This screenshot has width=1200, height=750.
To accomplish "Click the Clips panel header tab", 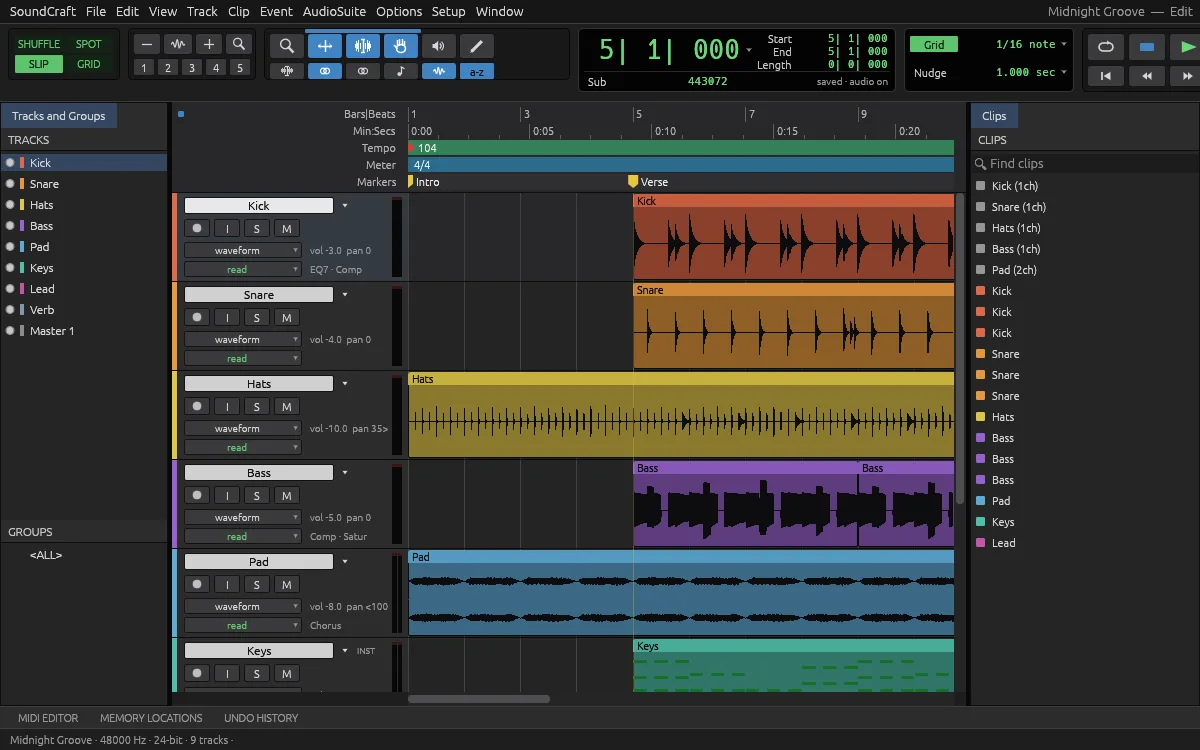I will tap(994, 116).
